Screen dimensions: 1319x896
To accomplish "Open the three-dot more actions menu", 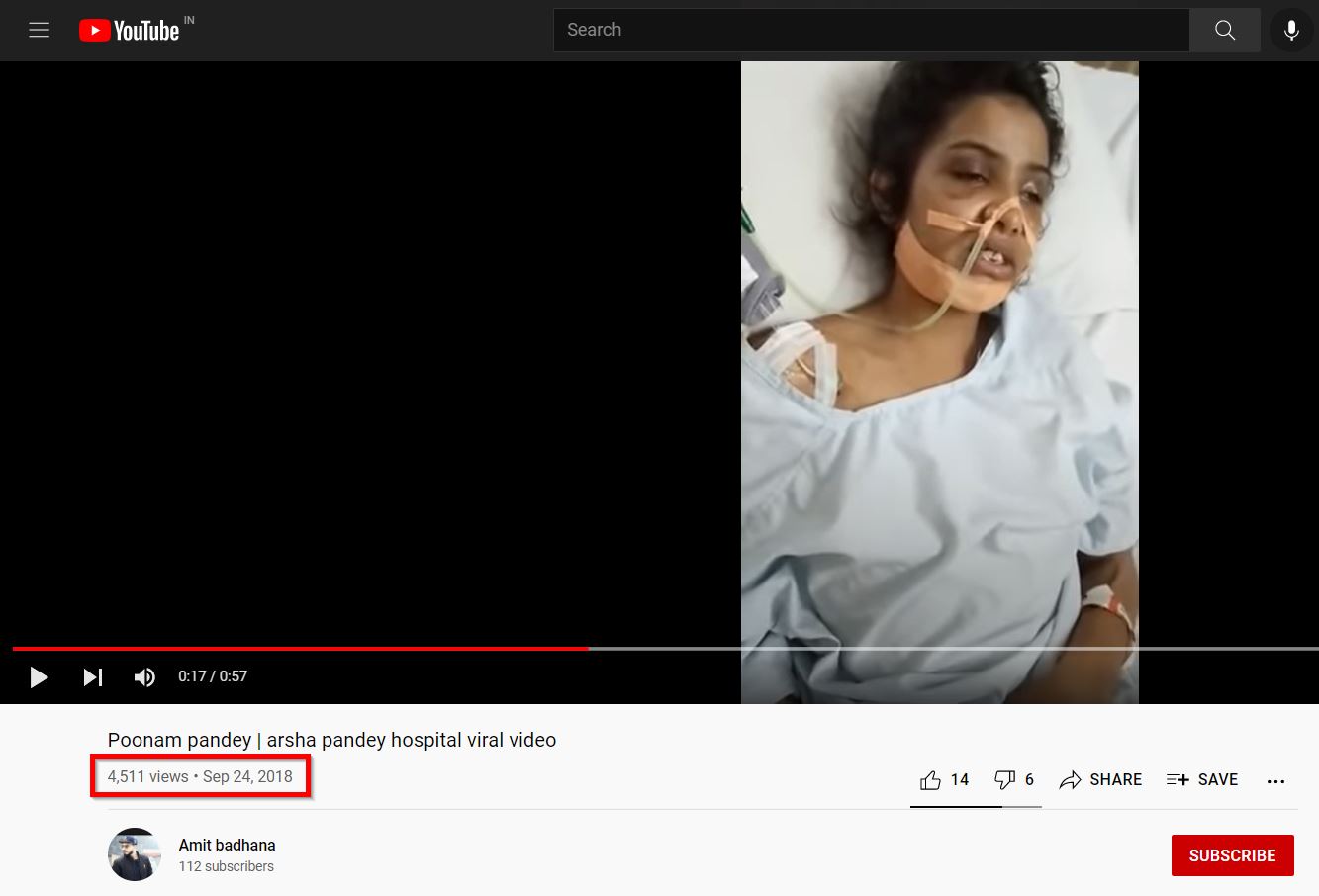I will (1275, 780).
